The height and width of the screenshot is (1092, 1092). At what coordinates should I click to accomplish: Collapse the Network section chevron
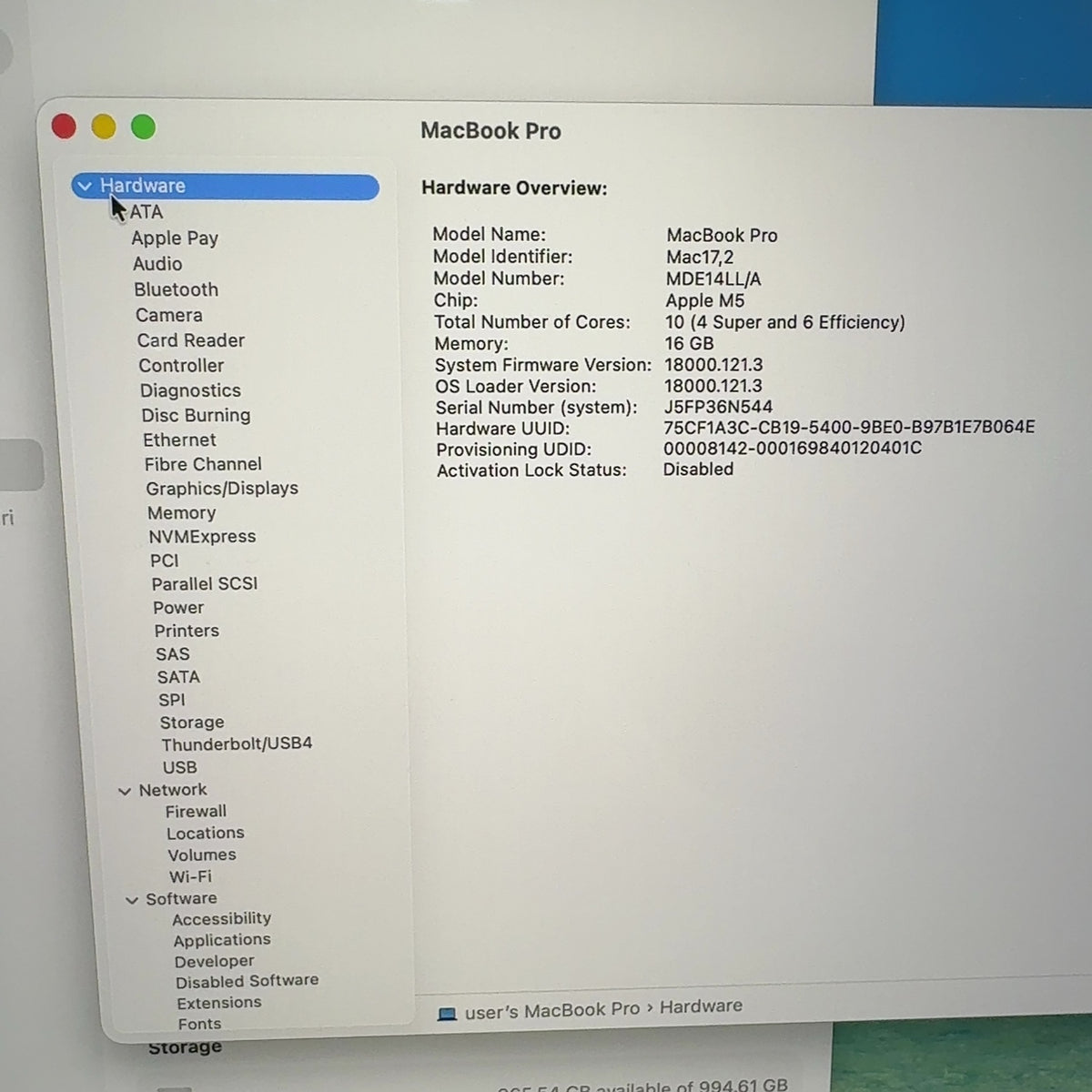tap(125, 792)
